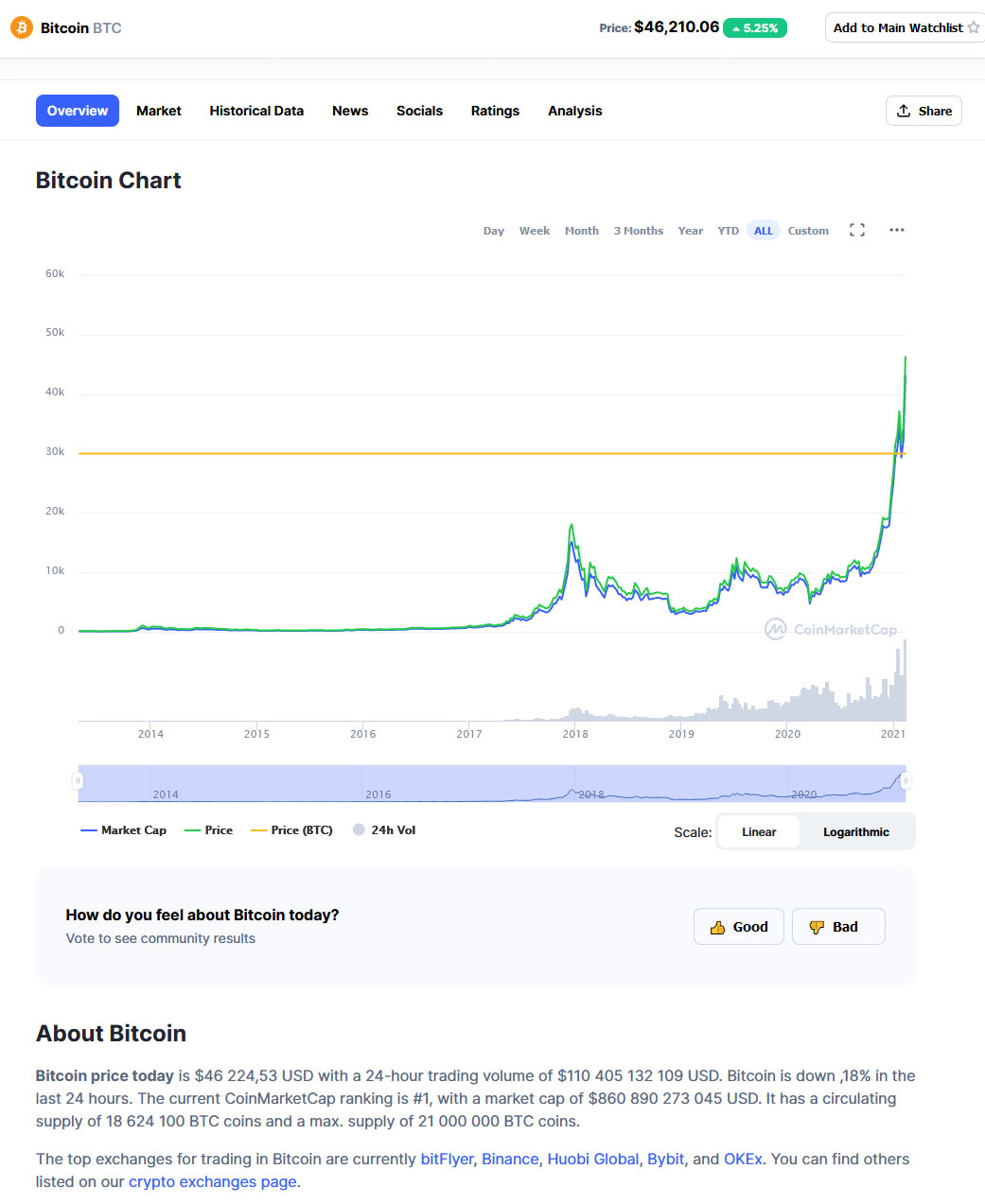Open the chart three-dots menu
The height and width of the screenshot is (1204, 985).
[897, 230]
